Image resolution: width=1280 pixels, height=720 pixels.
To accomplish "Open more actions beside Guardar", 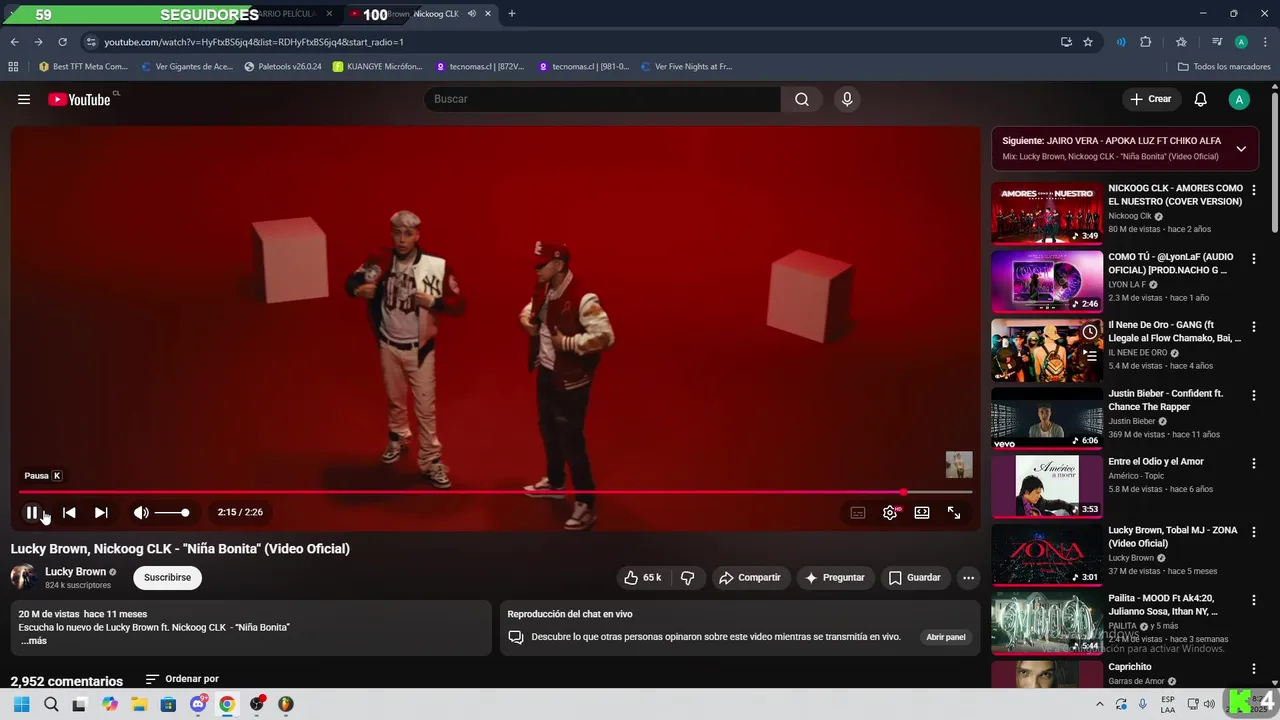I will [x=968, y=578].
